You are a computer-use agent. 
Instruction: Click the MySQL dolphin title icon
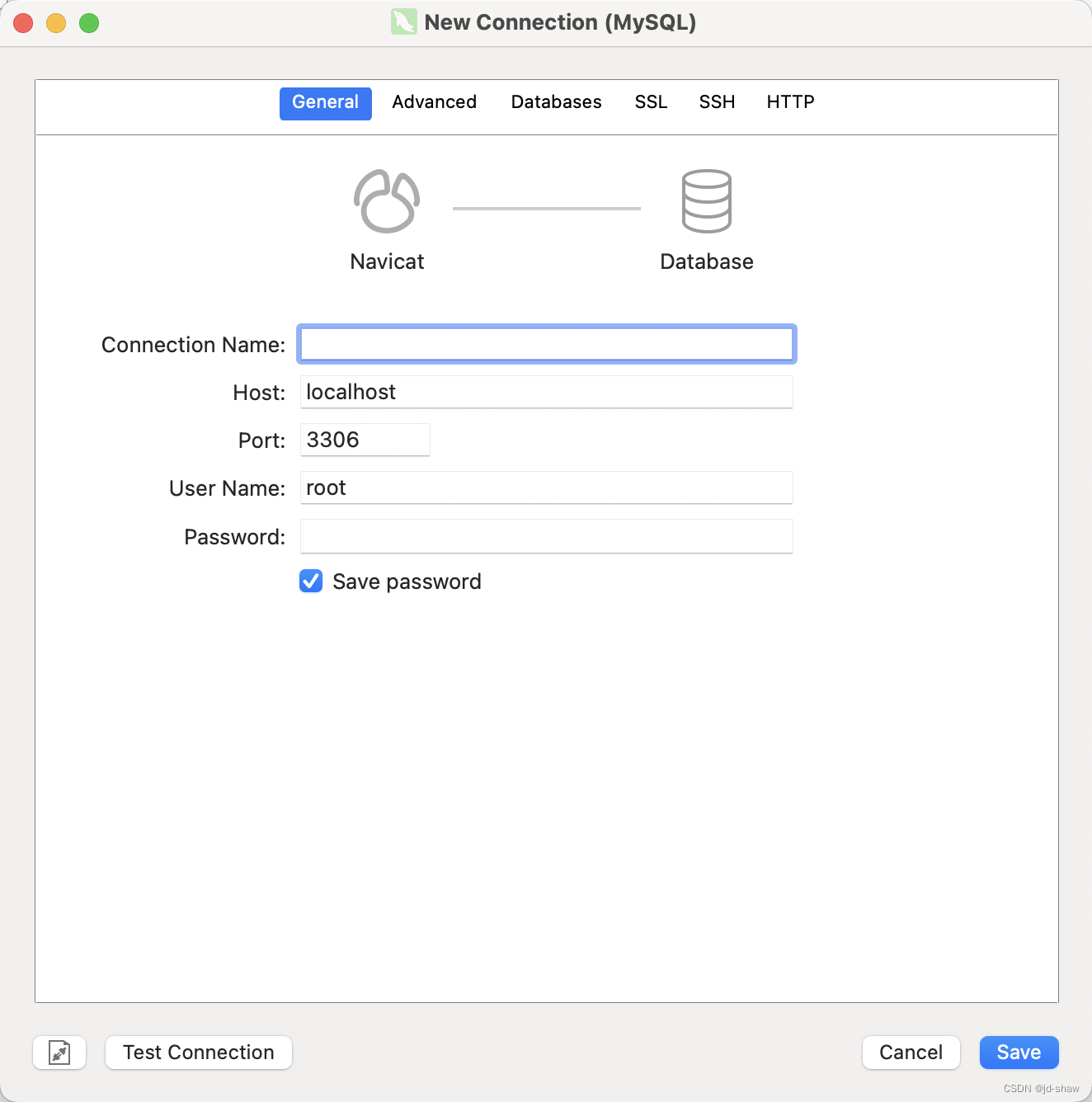(403, 22)
